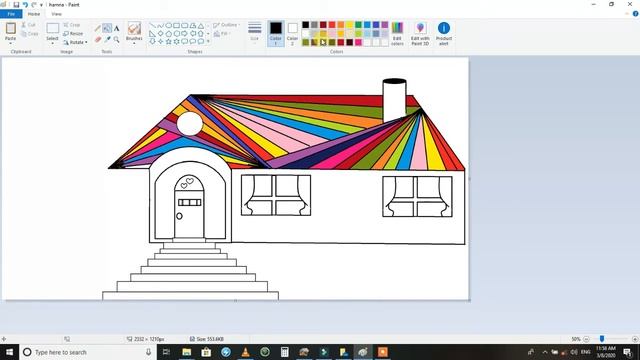Viewport: 640px width, 360px height.
Task: Select the Eraser tool
Action: (98, 39)
